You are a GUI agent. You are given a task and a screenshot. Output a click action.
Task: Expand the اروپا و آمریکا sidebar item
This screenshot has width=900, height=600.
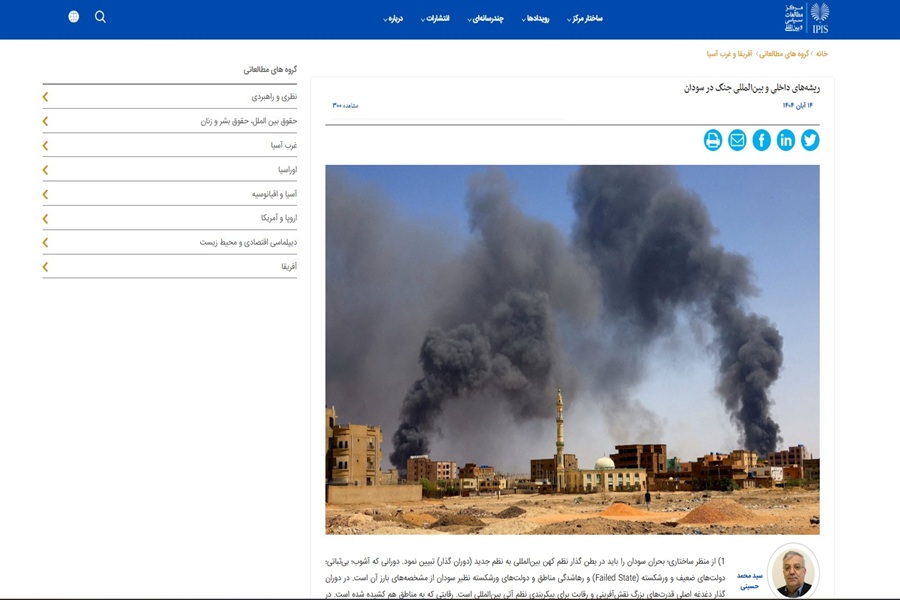pyautogui.click(x=46, y=218)
